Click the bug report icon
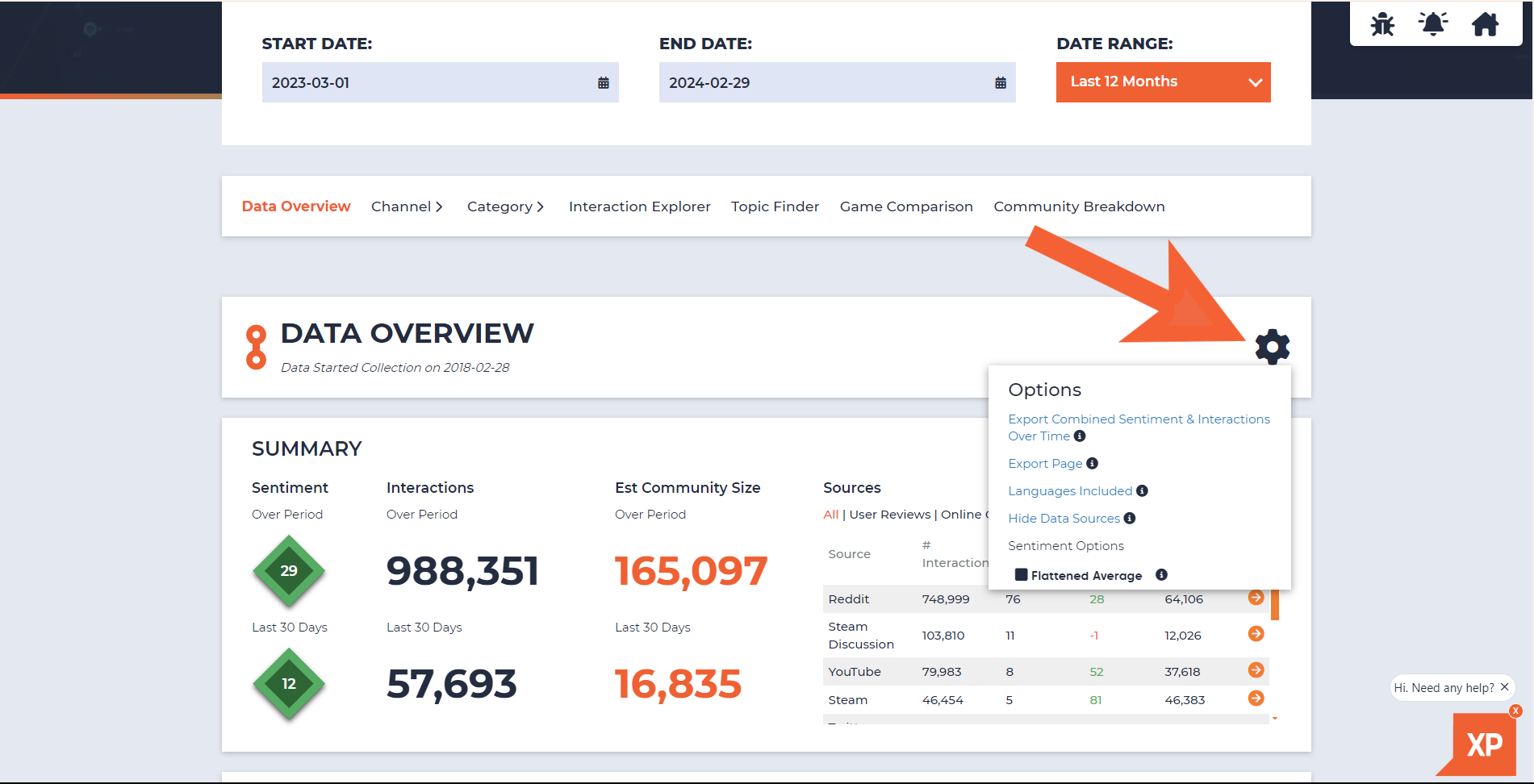The image size is (1534, 784). pyautogui.click(x=1382, y=24)
